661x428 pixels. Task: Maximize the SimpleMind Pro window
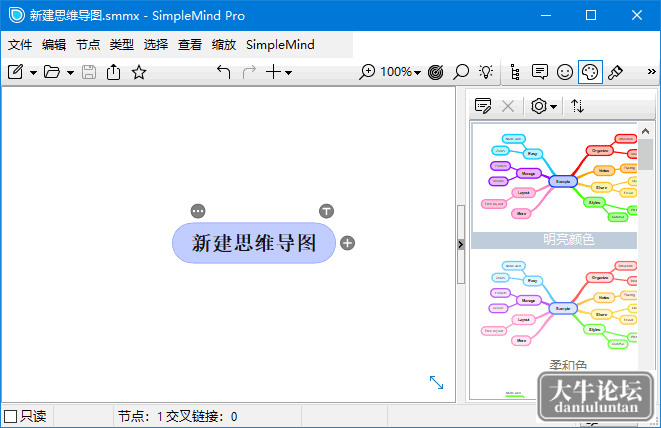tap(591, 16)
